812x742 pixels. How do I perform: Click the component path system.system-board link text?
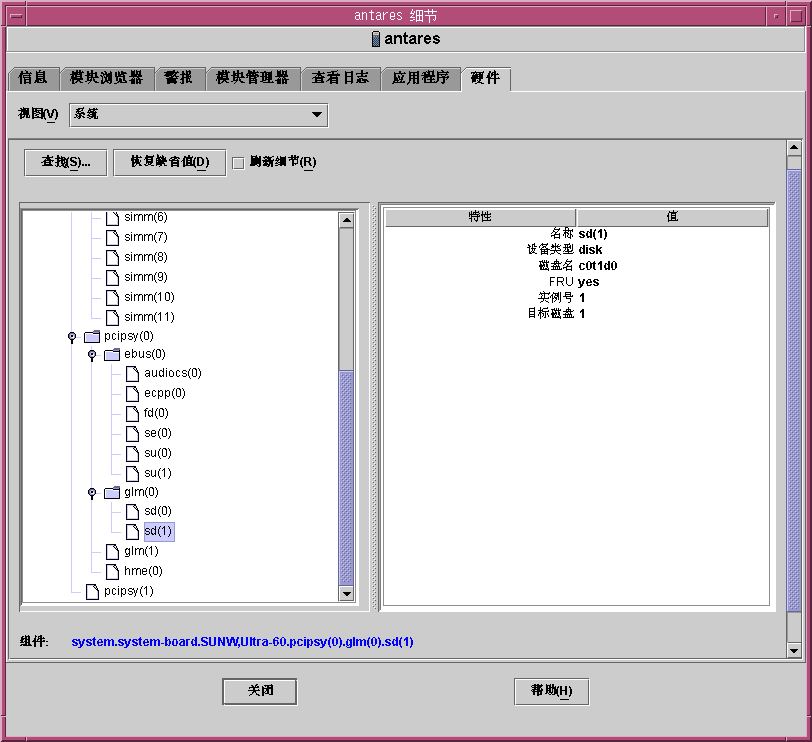[242, 642]
